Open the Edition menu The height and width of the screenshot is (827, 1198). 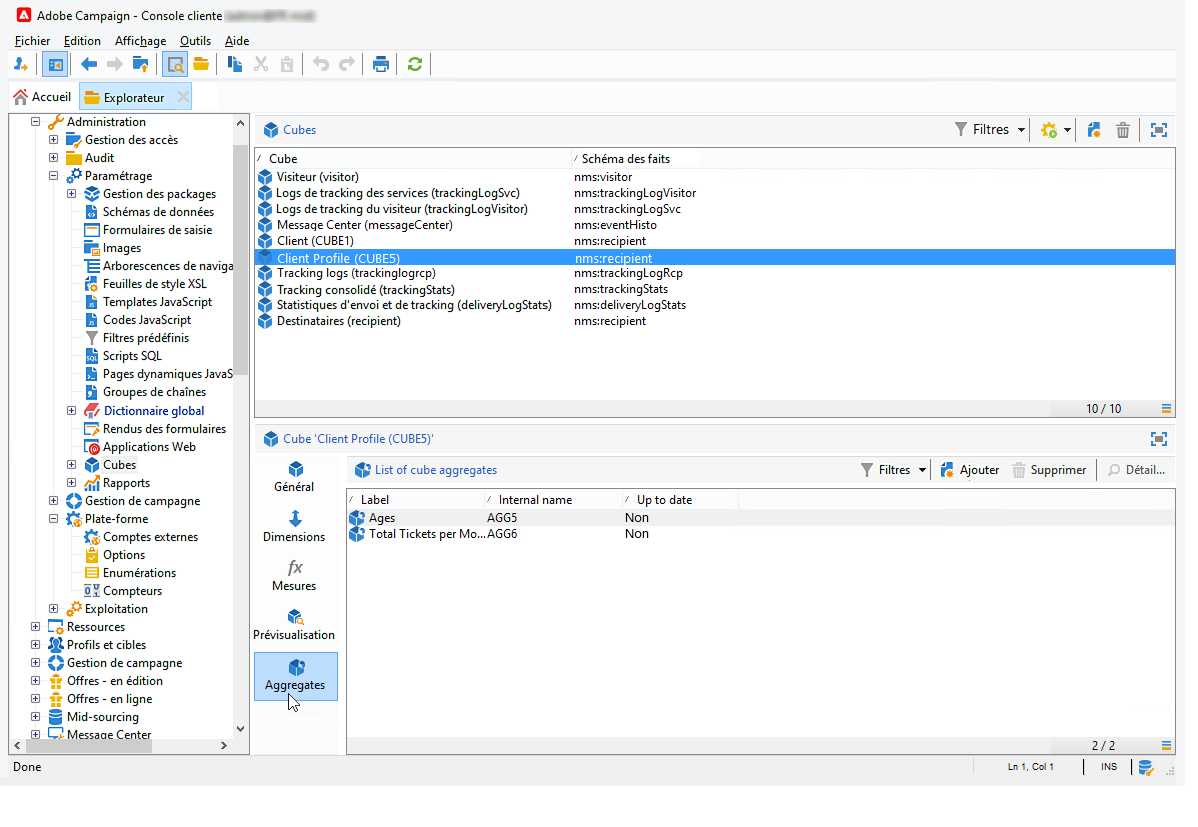pyautogui.click(x=82, y=41)
